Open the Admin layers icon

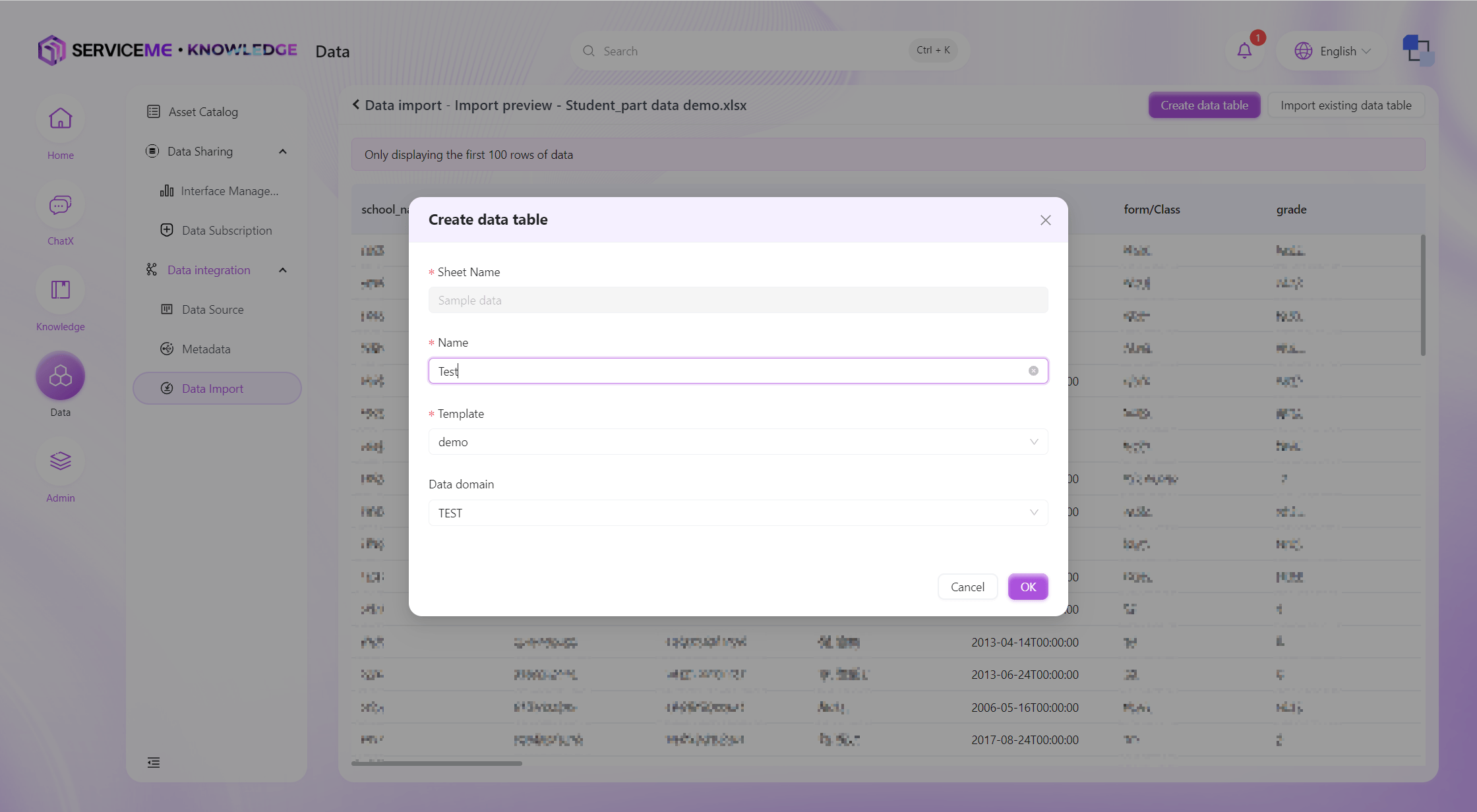point(60,461)
